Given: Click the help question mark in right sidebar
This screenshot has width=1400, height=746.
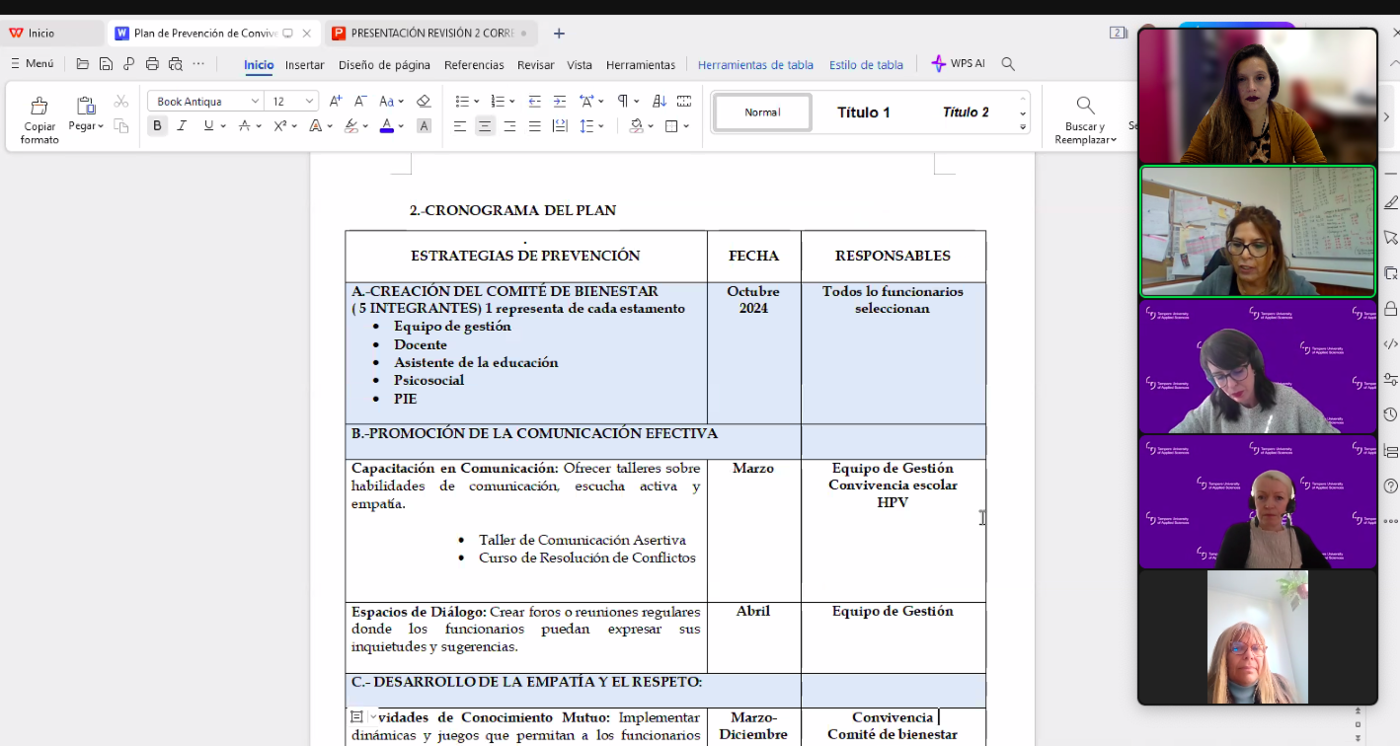Looking at the screenshot, I should click(x=1390, y=486).
